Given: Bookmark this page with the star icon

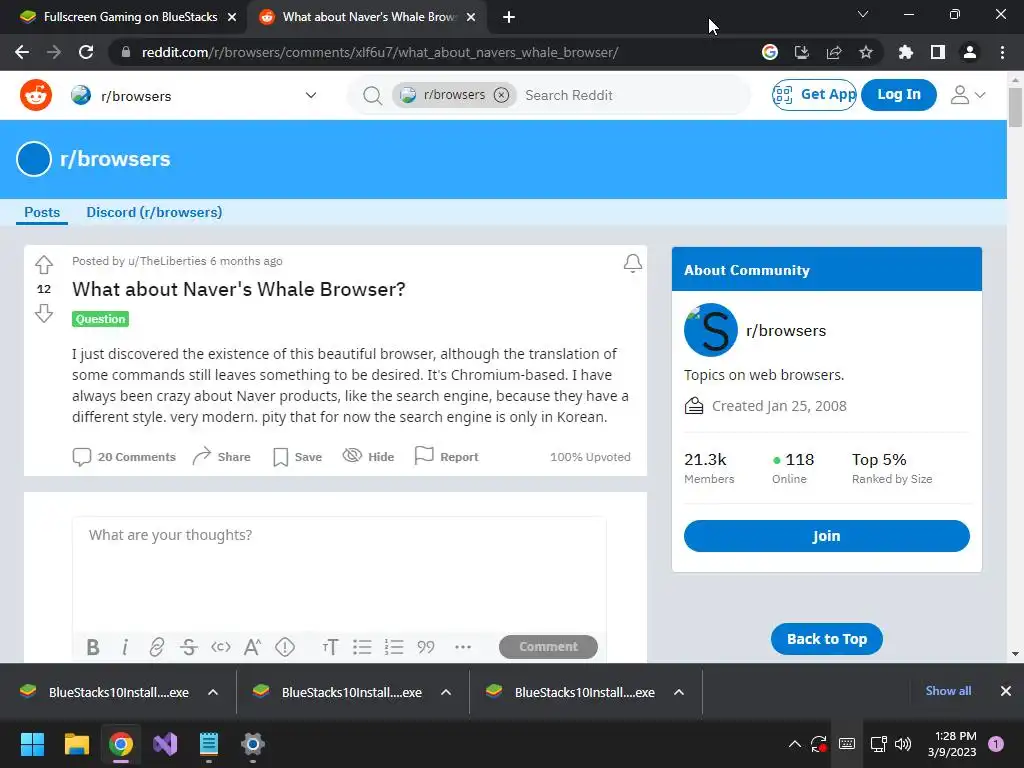Looking at the screenshot, I should pos(866,52).
